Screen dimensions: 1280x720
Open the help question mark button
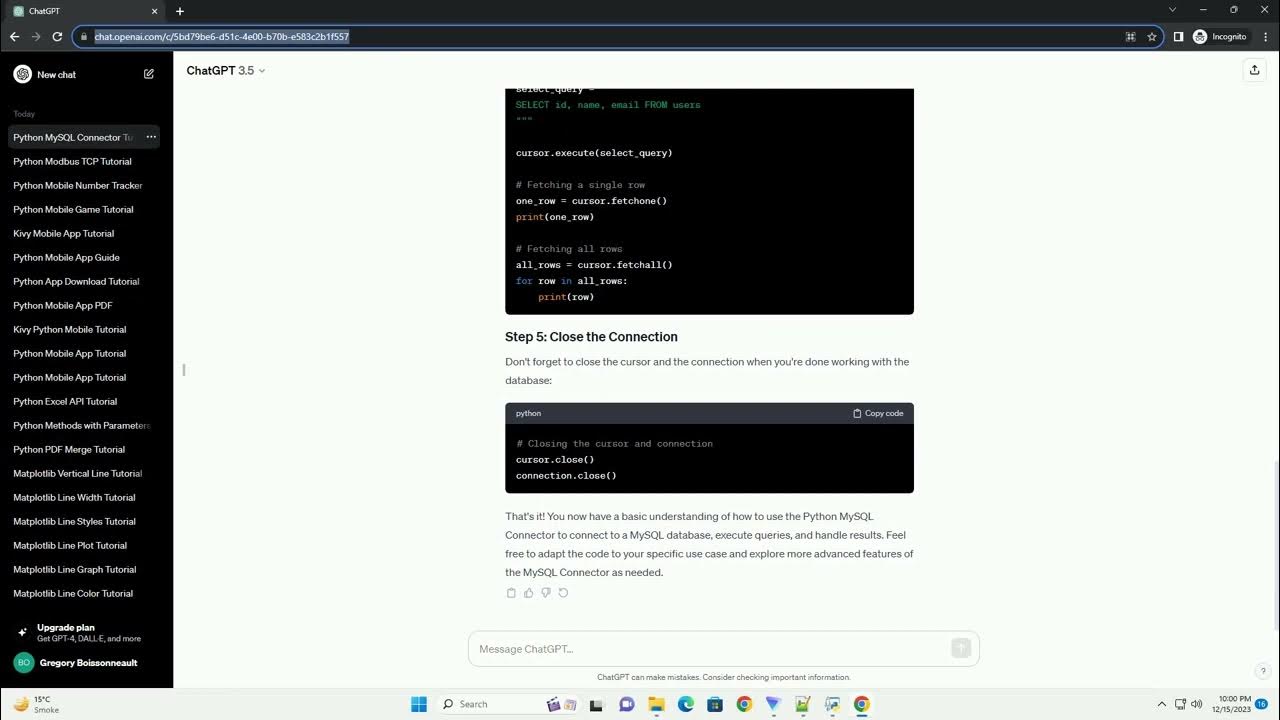tap(1263, 671)
